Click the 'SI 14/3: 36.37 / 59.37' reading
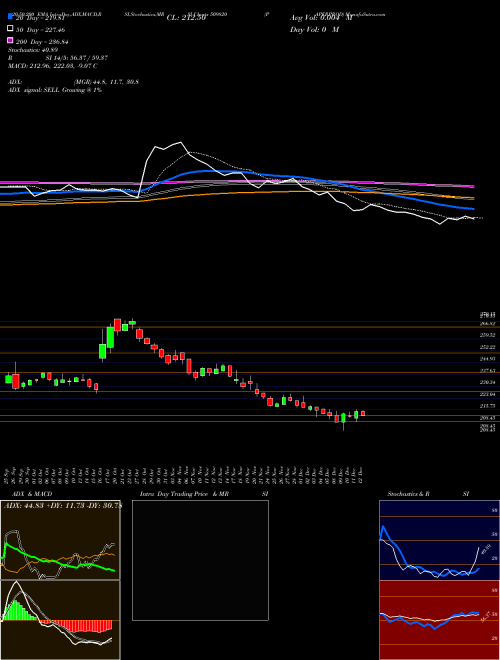The height and width of the screenshot is (660, 500). [77, 58]
